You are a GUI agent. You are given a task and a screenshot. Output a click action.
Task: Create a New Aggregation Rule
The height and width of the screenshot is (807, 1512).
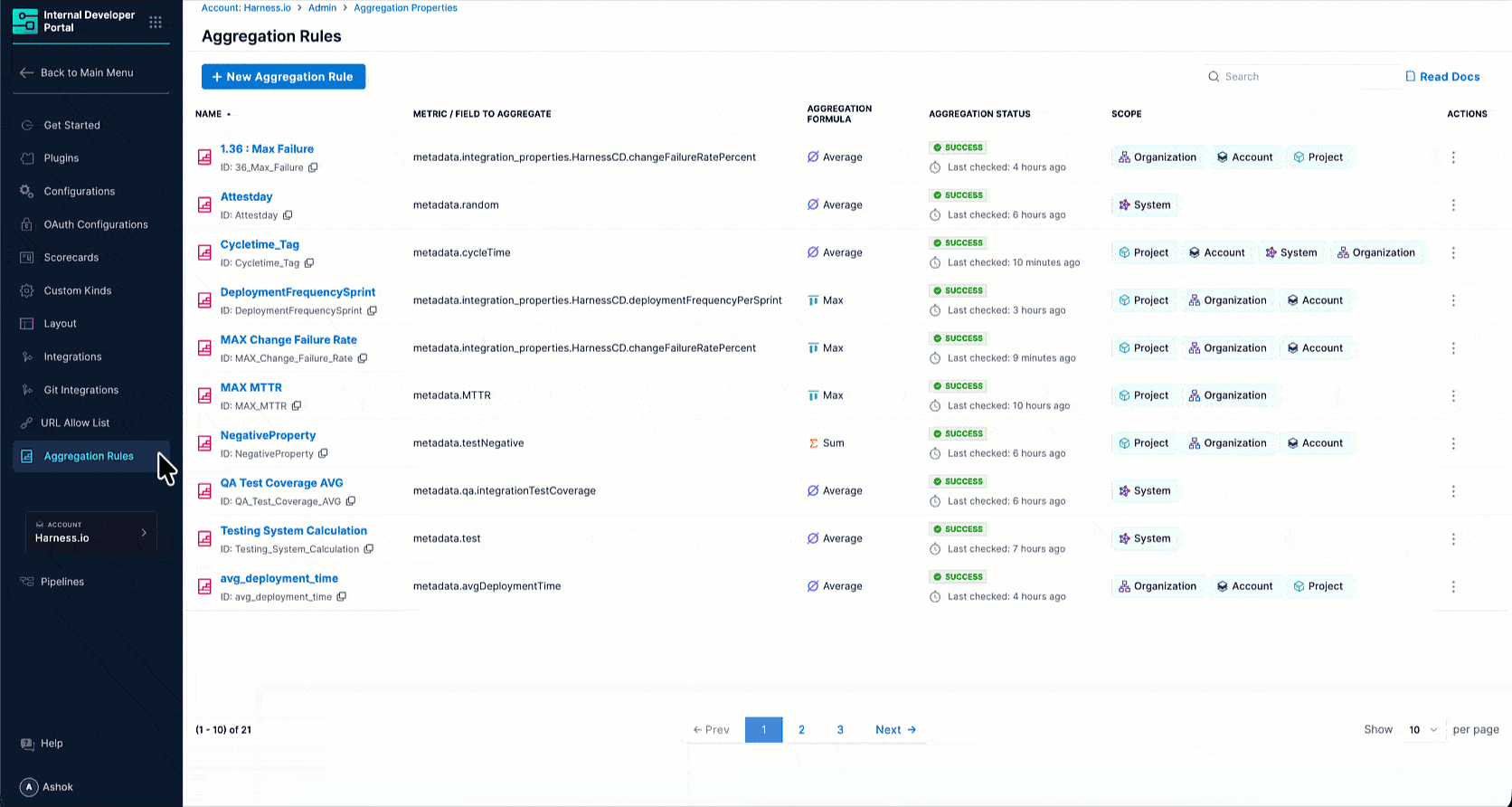click(283, 77)
